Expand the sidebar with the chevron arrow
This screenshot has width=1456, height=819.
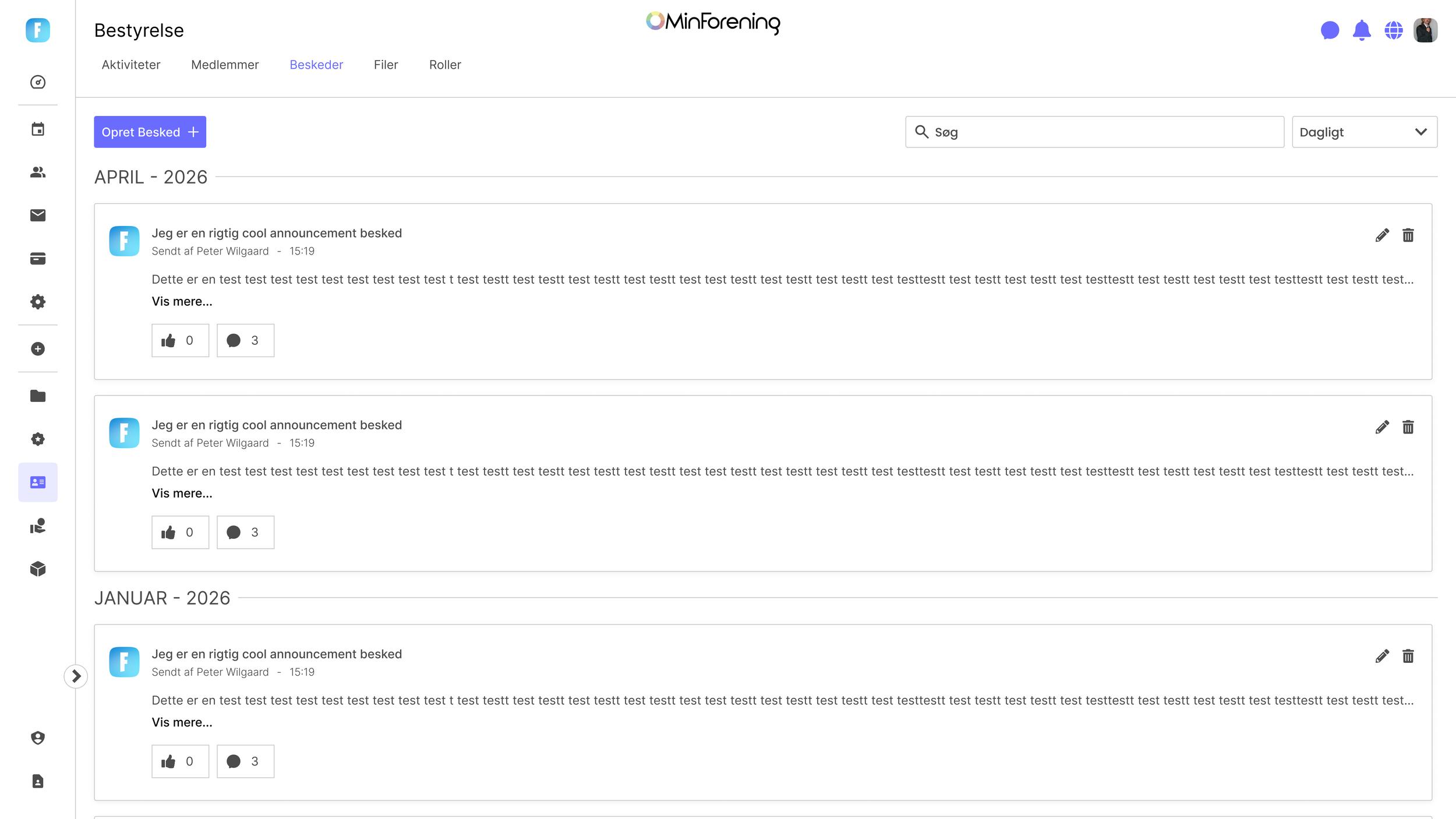pos(76,676)
